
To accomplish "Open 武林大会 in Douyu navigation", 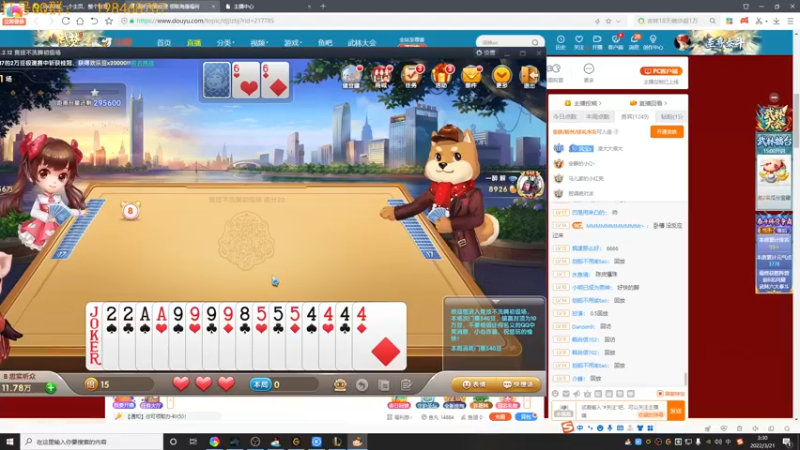I will pyautogui.click(x=362, y=43).
